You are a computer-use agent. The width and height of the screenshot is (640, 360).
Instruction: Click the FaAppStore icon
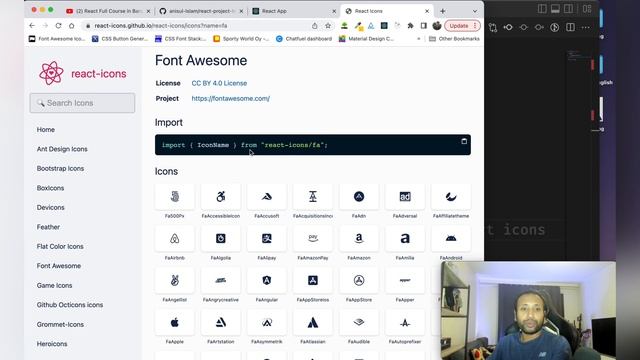click(x=359, y=281)
